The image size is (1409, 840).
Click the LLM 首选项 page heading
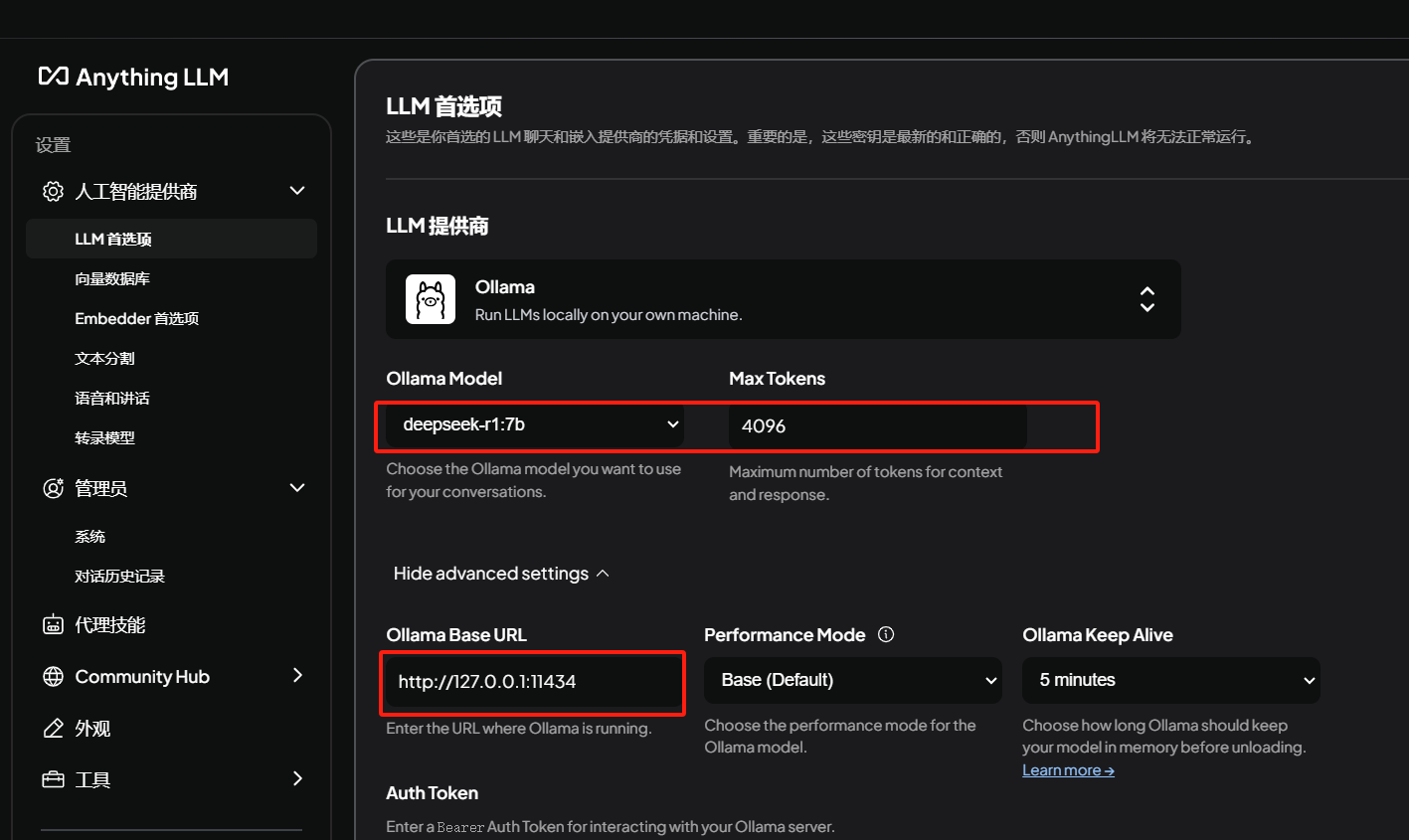[x=444, y=106]
